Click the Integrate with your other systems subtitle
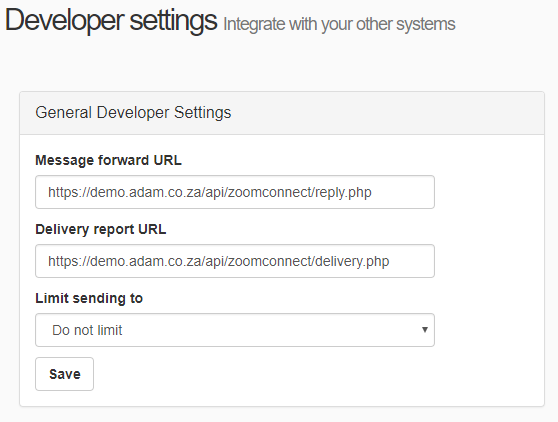 coord(339,25)
